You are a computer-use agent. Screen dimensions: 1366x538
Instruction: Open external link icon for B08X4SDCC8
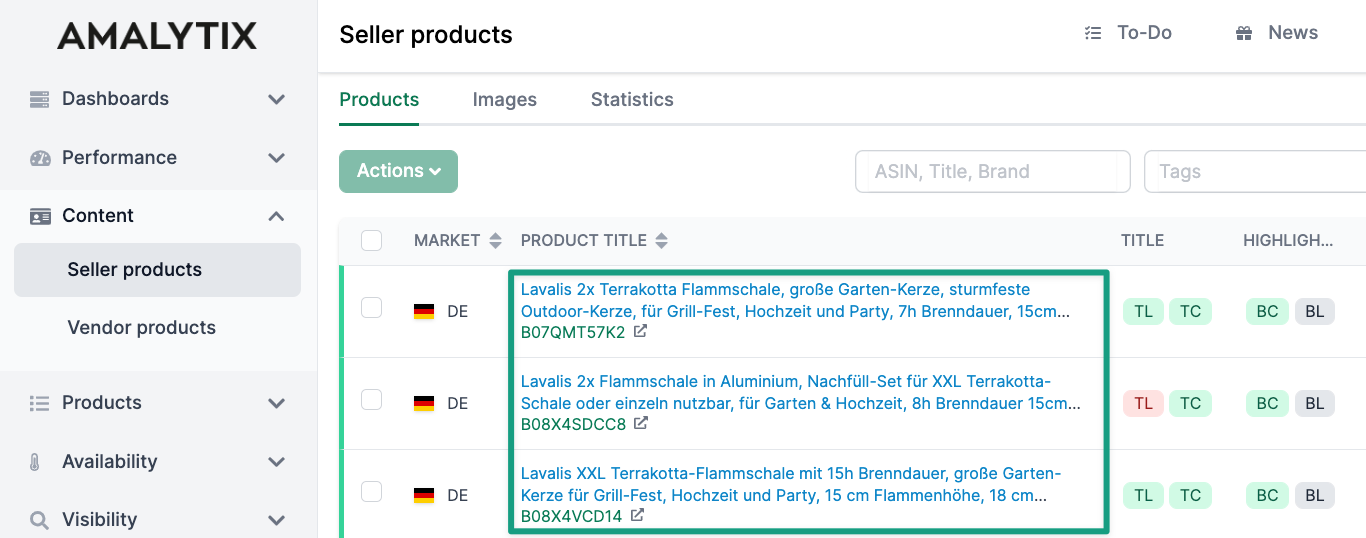641,424
